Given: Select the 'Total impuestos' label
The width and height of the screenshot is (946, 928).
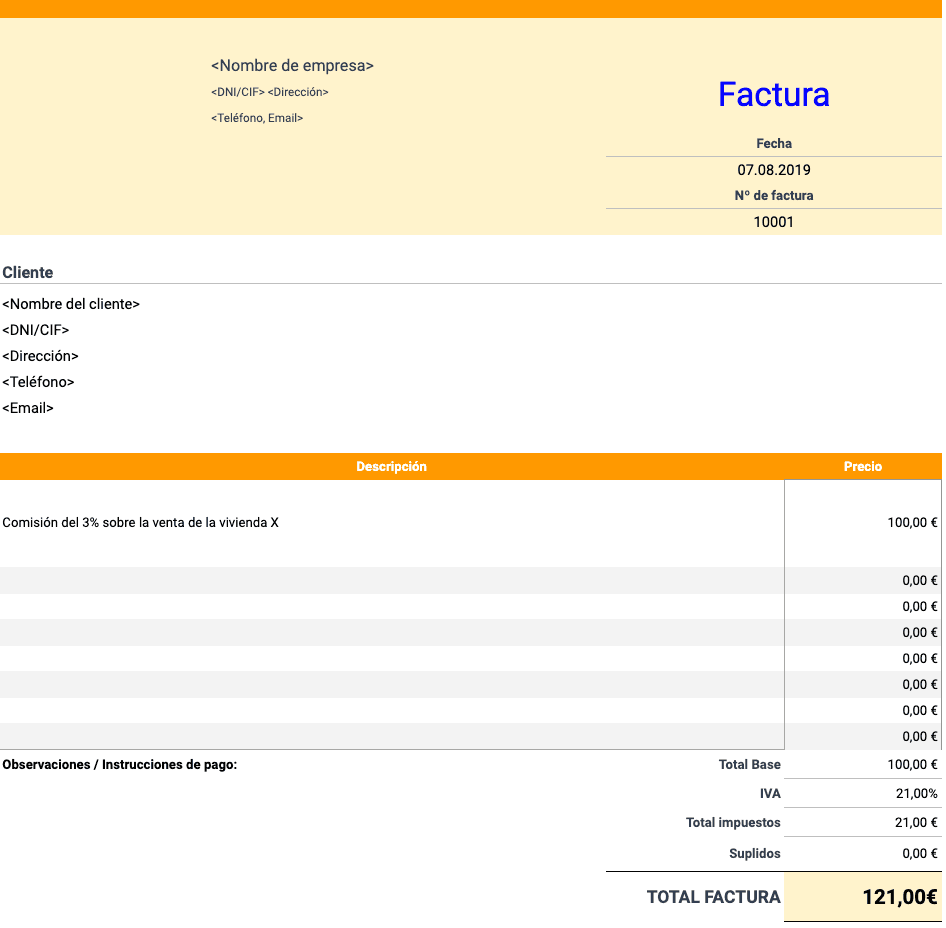Looking at the screenshot, I should (733, 822).
